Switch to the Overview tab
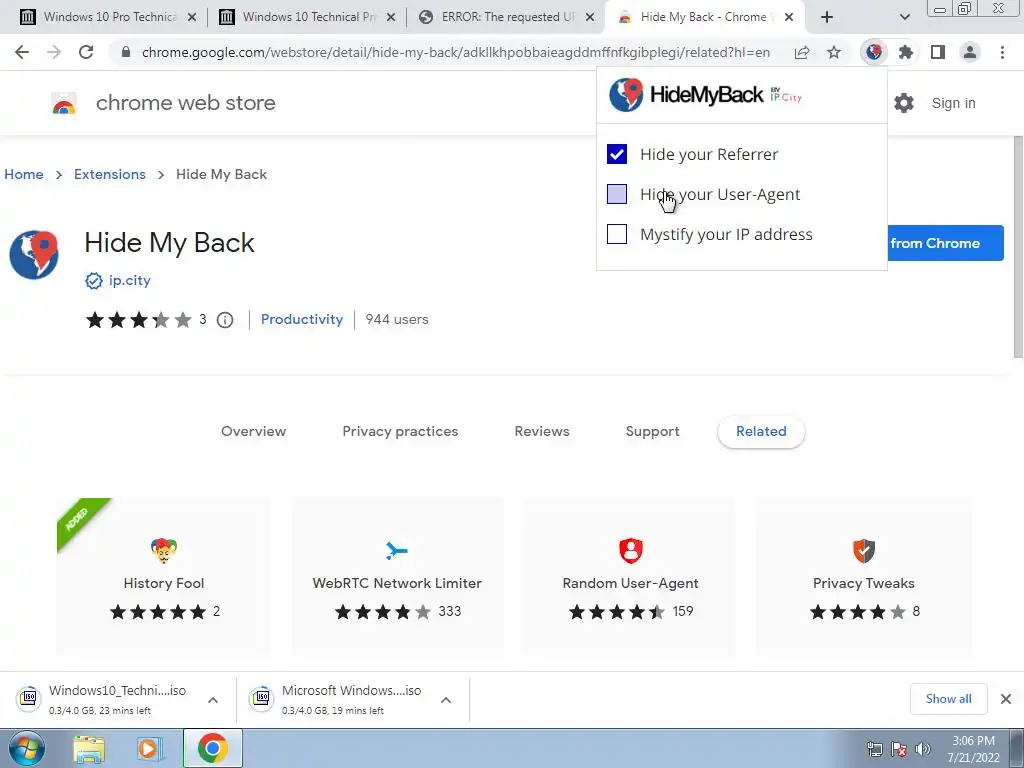Image resolution: width=1024 pixels, height=768 pixels. pos(253,431)
